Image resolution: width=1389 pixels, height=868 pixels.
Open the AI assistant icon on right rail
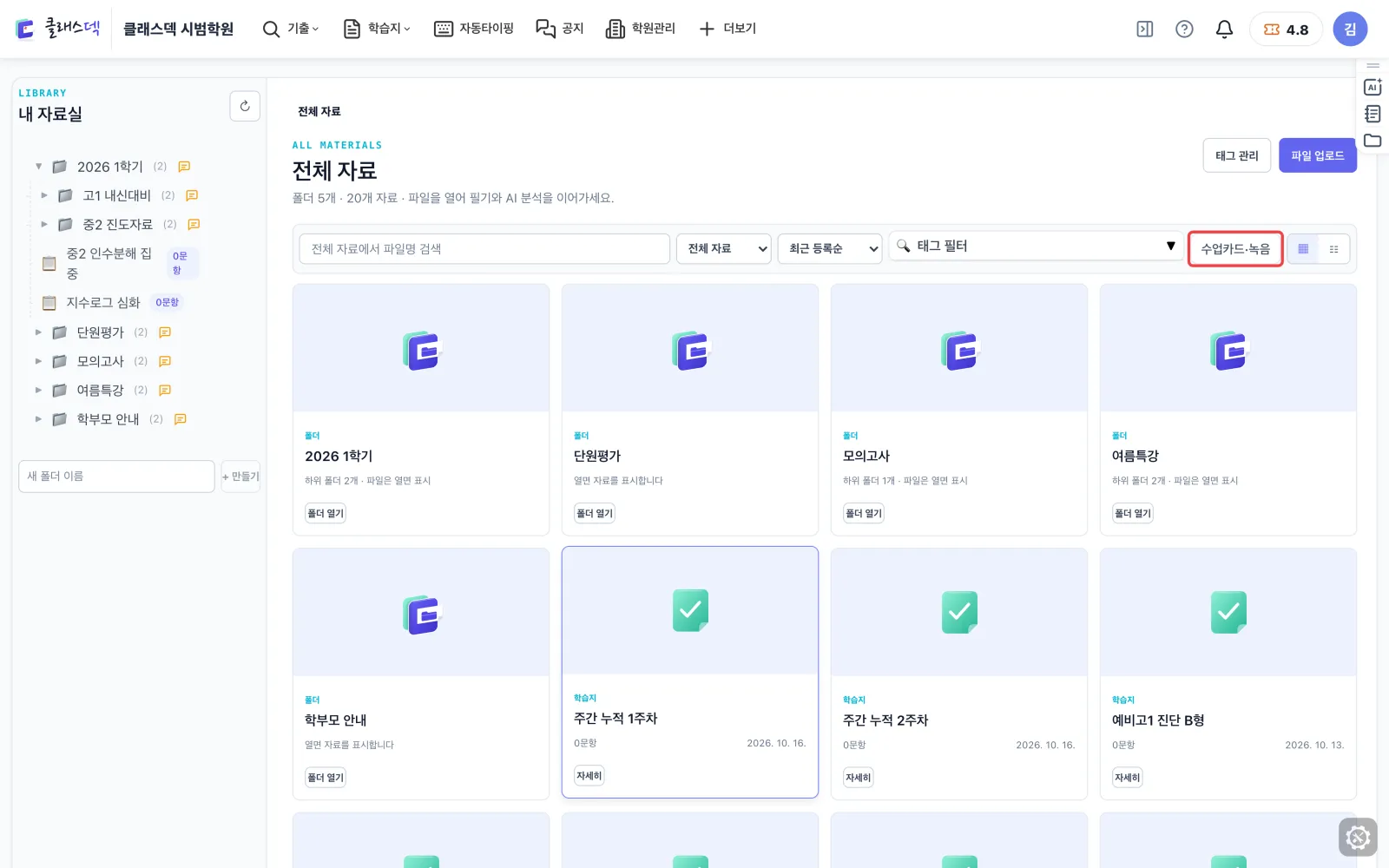[x=1373, y=87]
